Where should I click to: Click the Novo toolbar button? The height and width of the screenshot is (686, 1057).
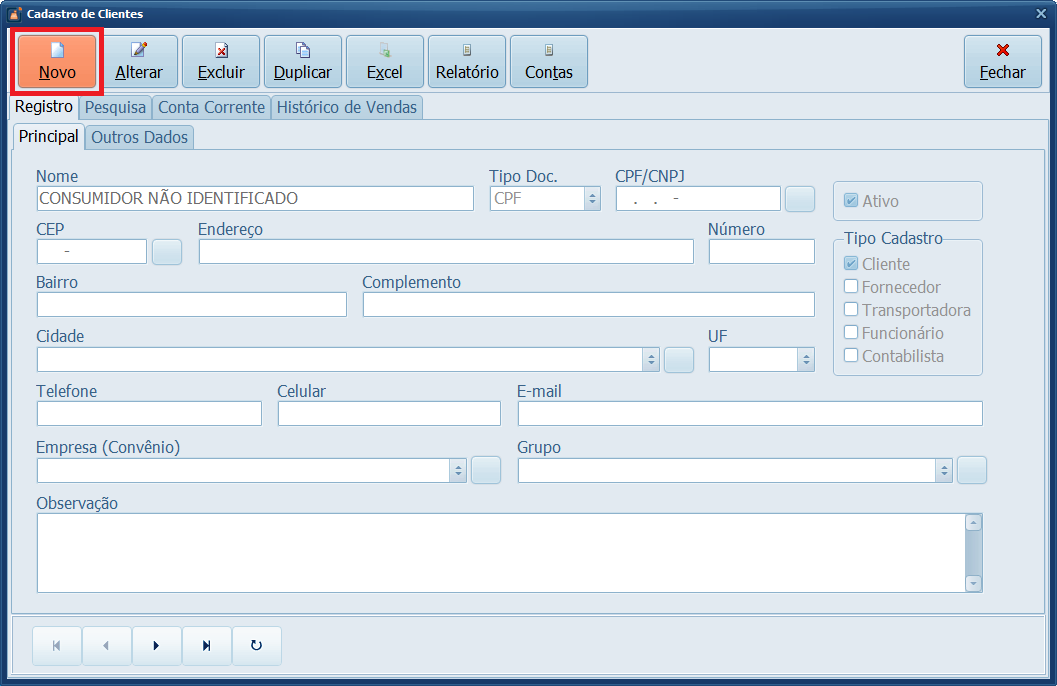point(57,62)
